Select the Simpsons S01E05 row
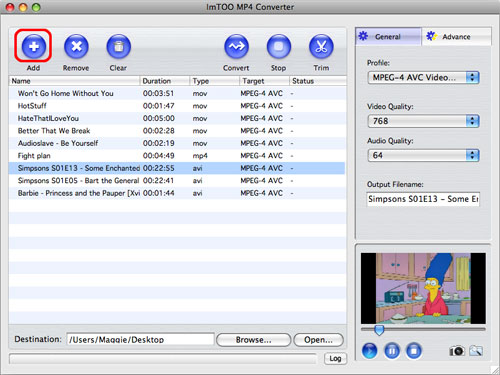Viewport: 500px width, 375px height. [177, 181]
